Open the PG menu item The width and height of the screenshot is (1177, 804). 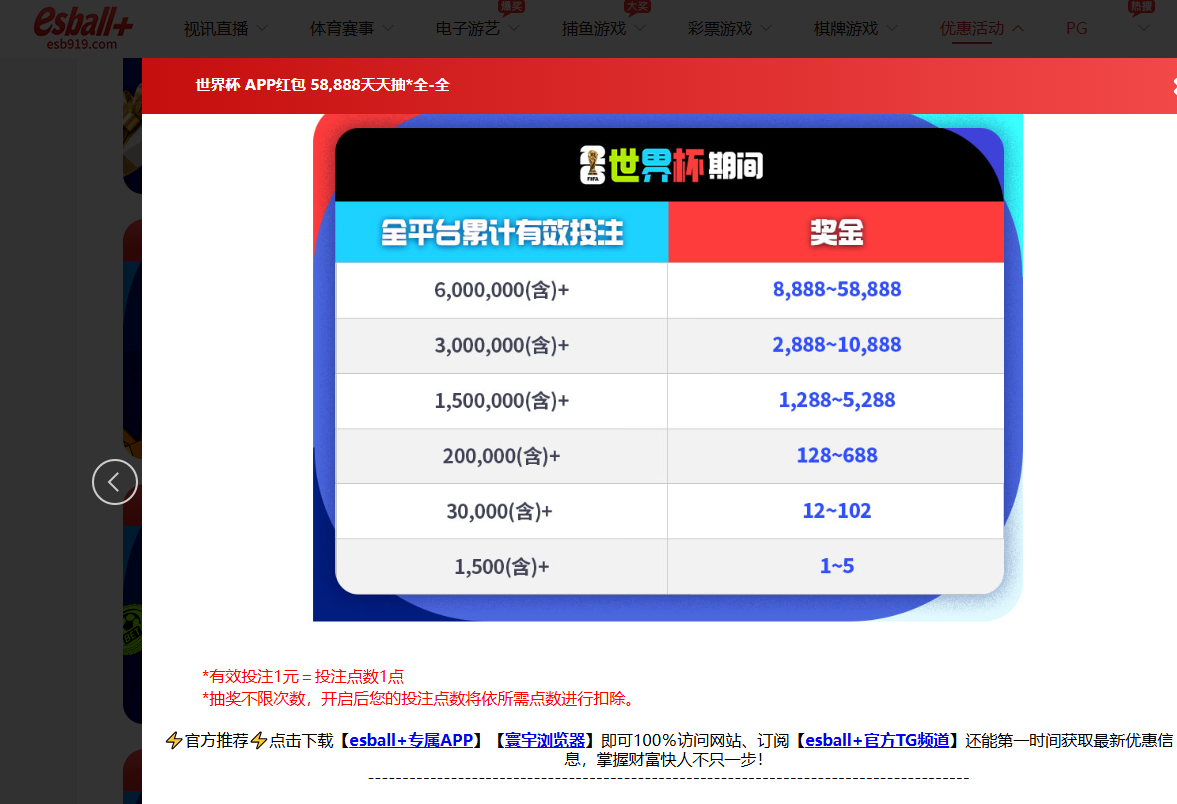(x=1076, y=29)
